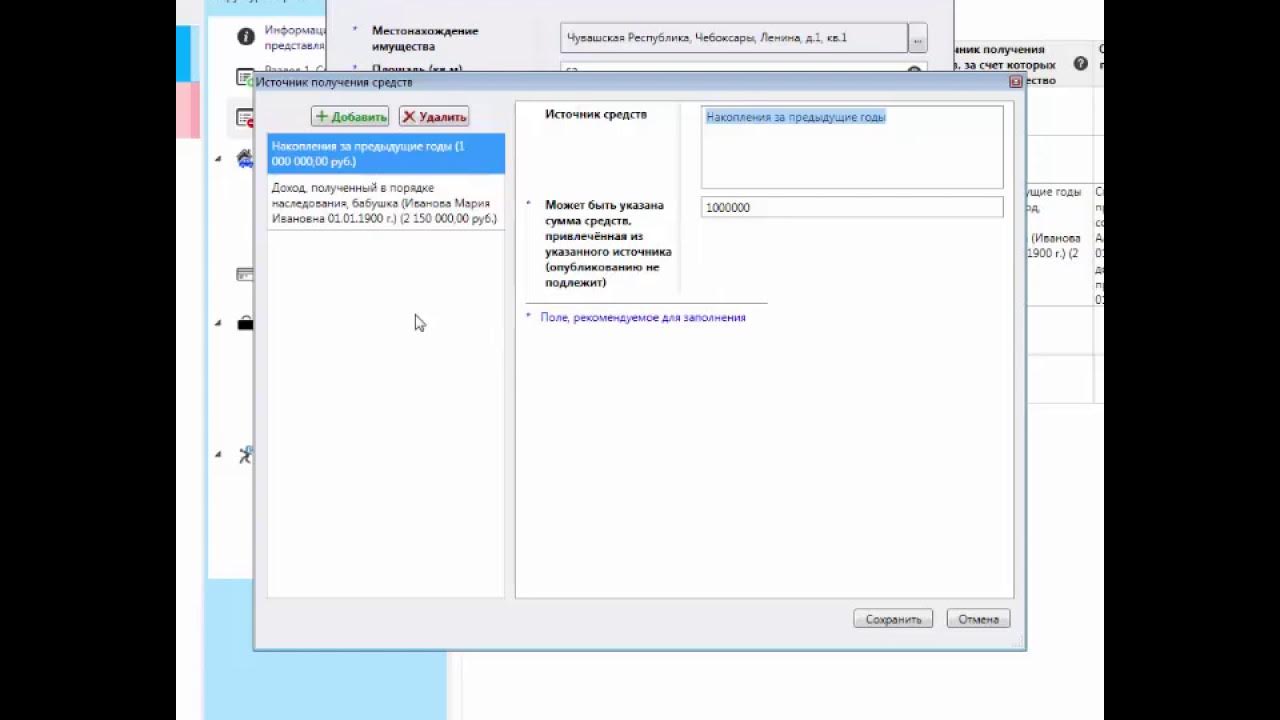
Task: Click the help question mark icon in table header
Action: 1080,64
